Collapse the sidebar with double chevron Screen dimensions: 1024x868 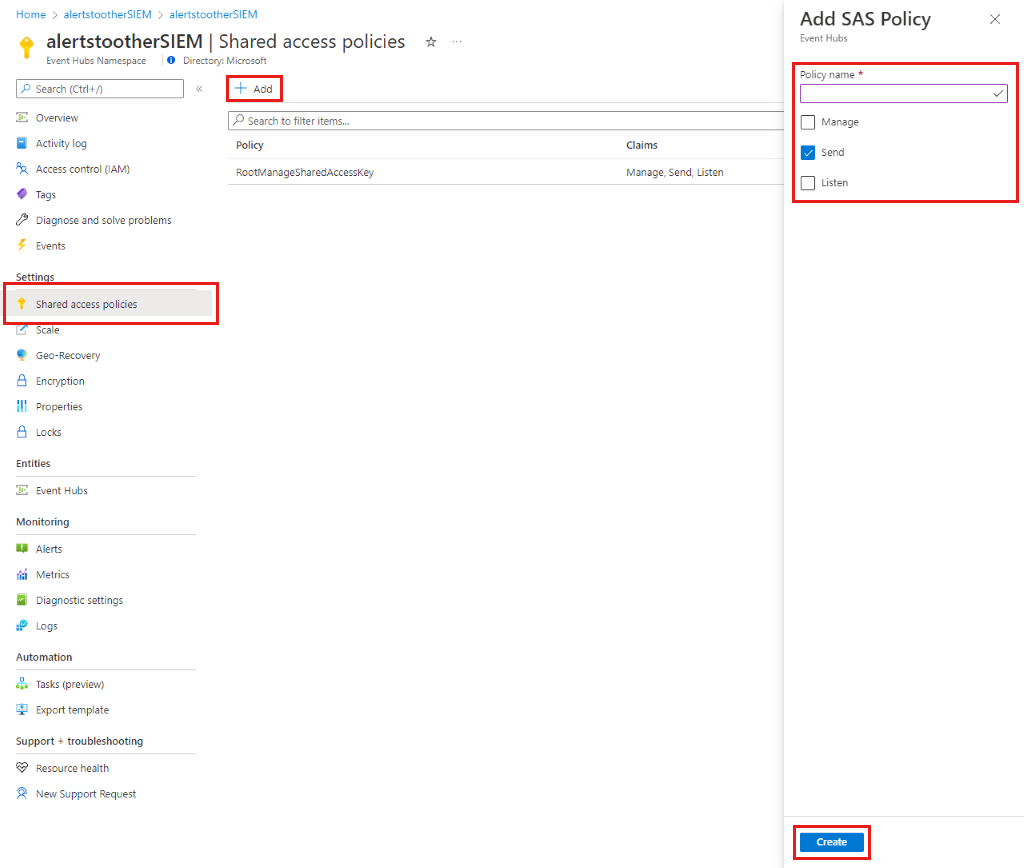(199, 89)
